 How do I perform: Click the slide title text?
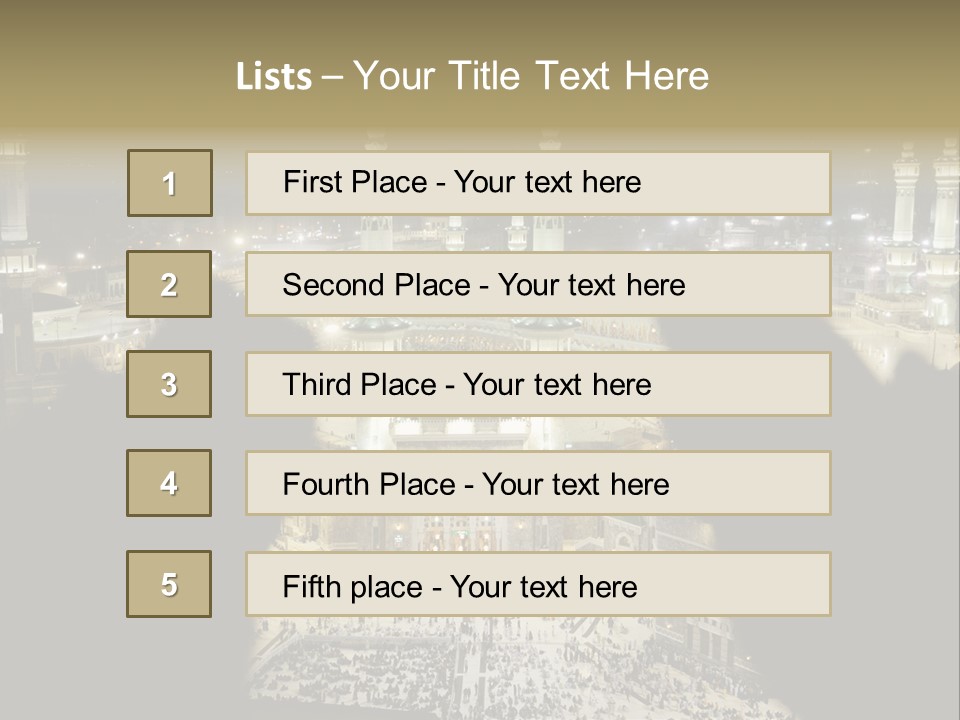click(x=472, y=76)
